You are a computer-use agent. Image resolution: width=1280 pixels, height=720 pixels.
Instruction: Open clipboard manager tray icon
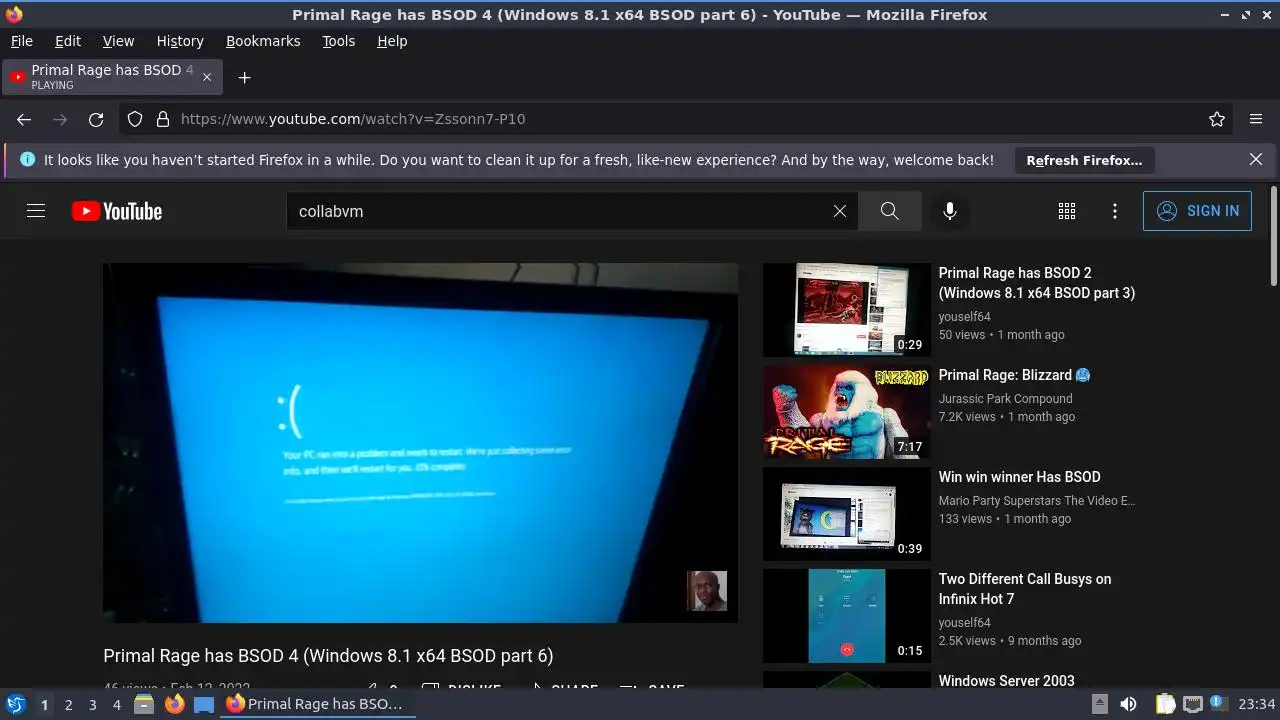click(1165, 704)
